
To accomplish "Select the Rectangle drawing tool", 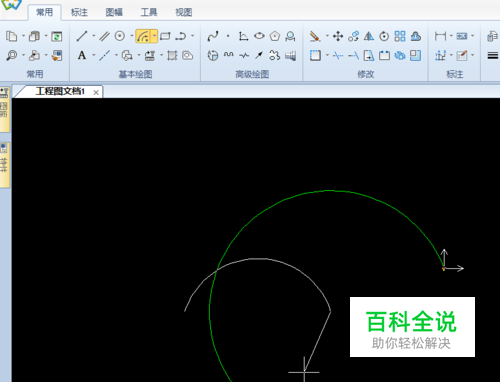I will [165, 36].
